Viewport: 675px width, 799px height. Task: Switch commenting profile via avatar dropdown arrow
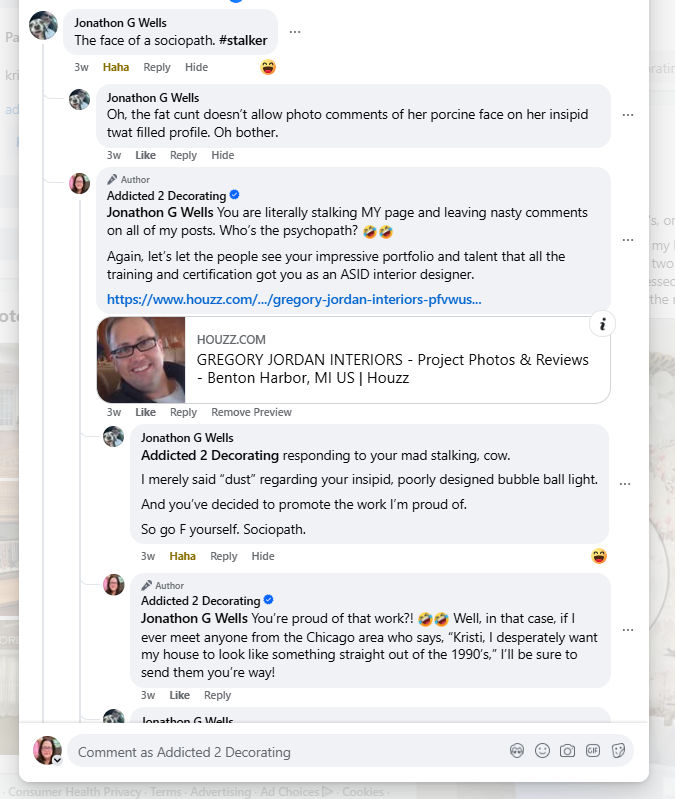click(x=58, y=760)
